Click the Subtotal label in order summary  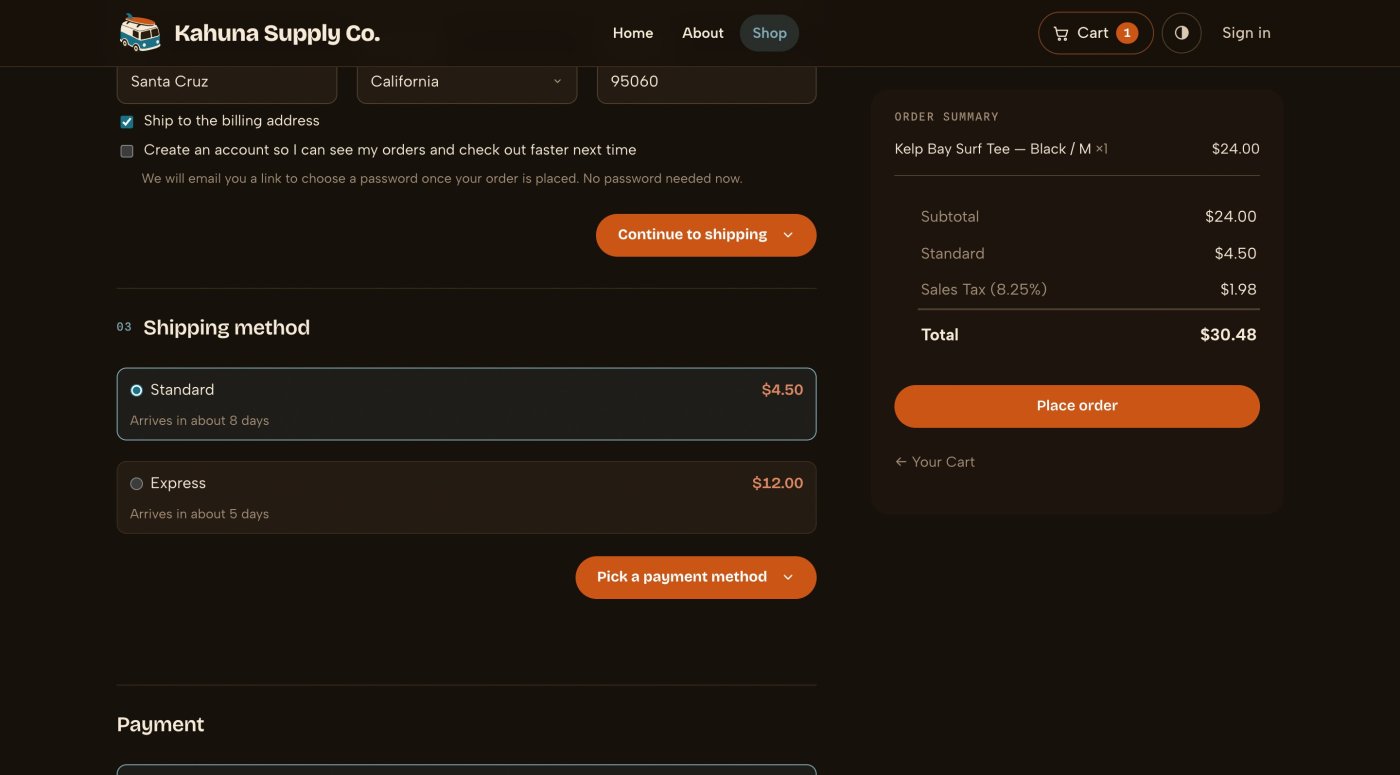950,217
